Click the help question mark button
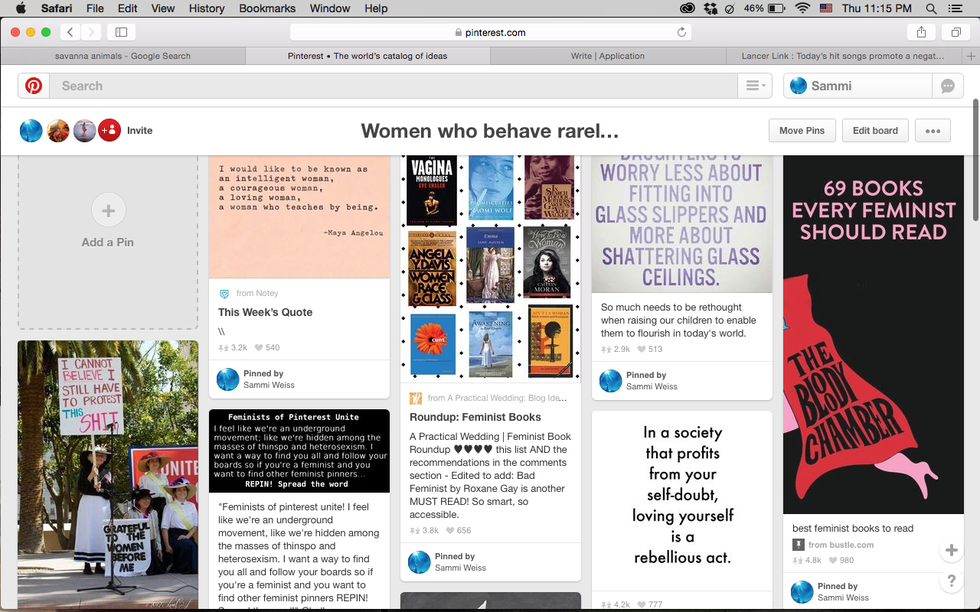Image resolution: width=980 pixels, height=612 pixels. [952, 581]
